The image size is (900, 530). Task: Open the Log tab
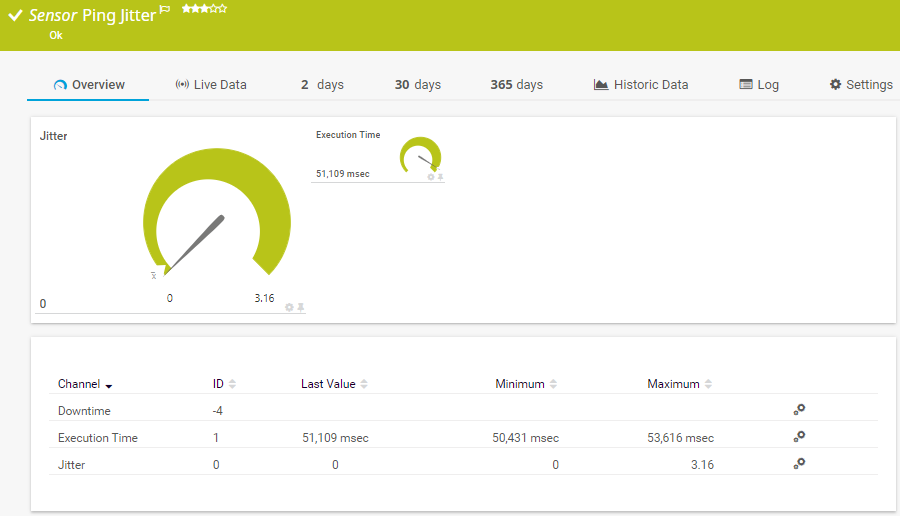coord(759,85)
